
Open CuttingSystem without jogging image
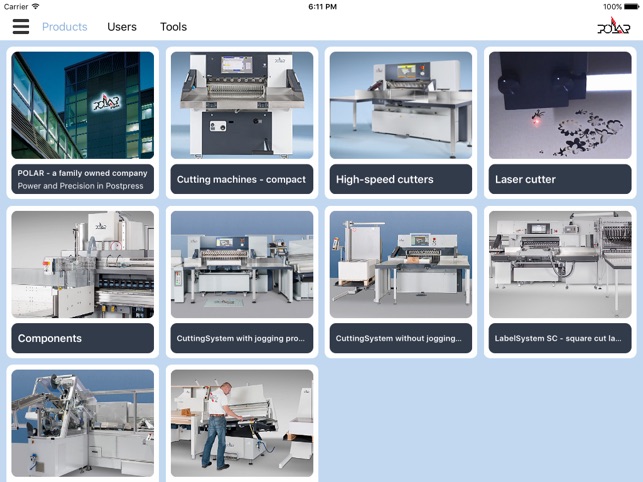(401, 264)
